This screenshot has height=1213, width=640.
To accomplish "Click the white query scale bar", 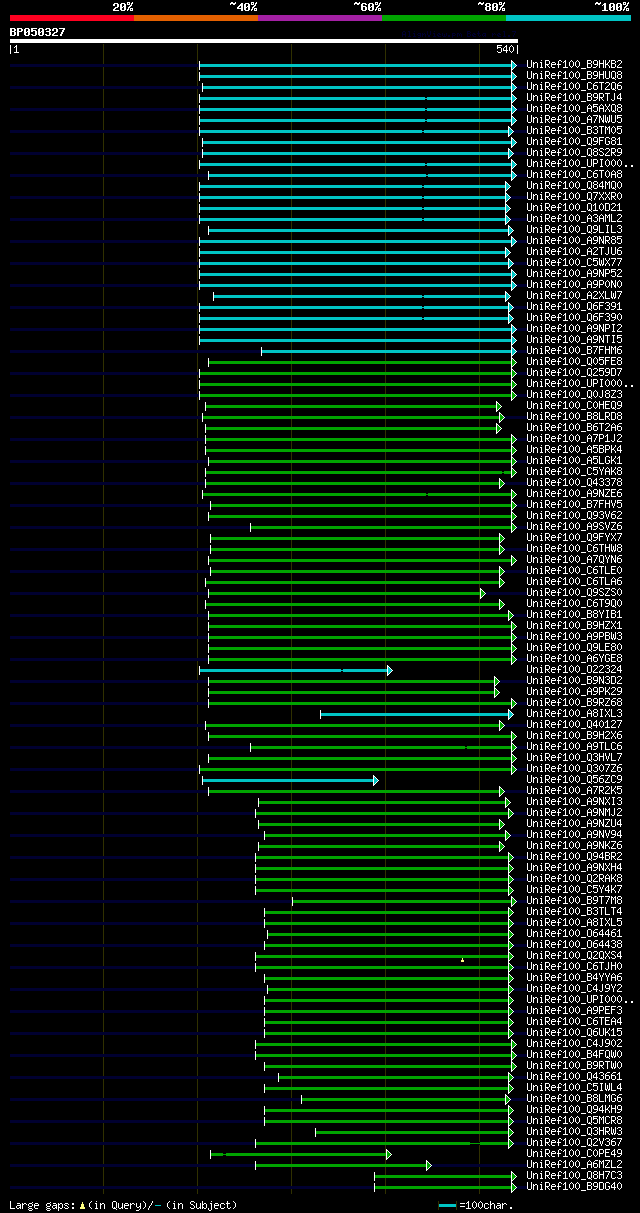I will point(264,41).
